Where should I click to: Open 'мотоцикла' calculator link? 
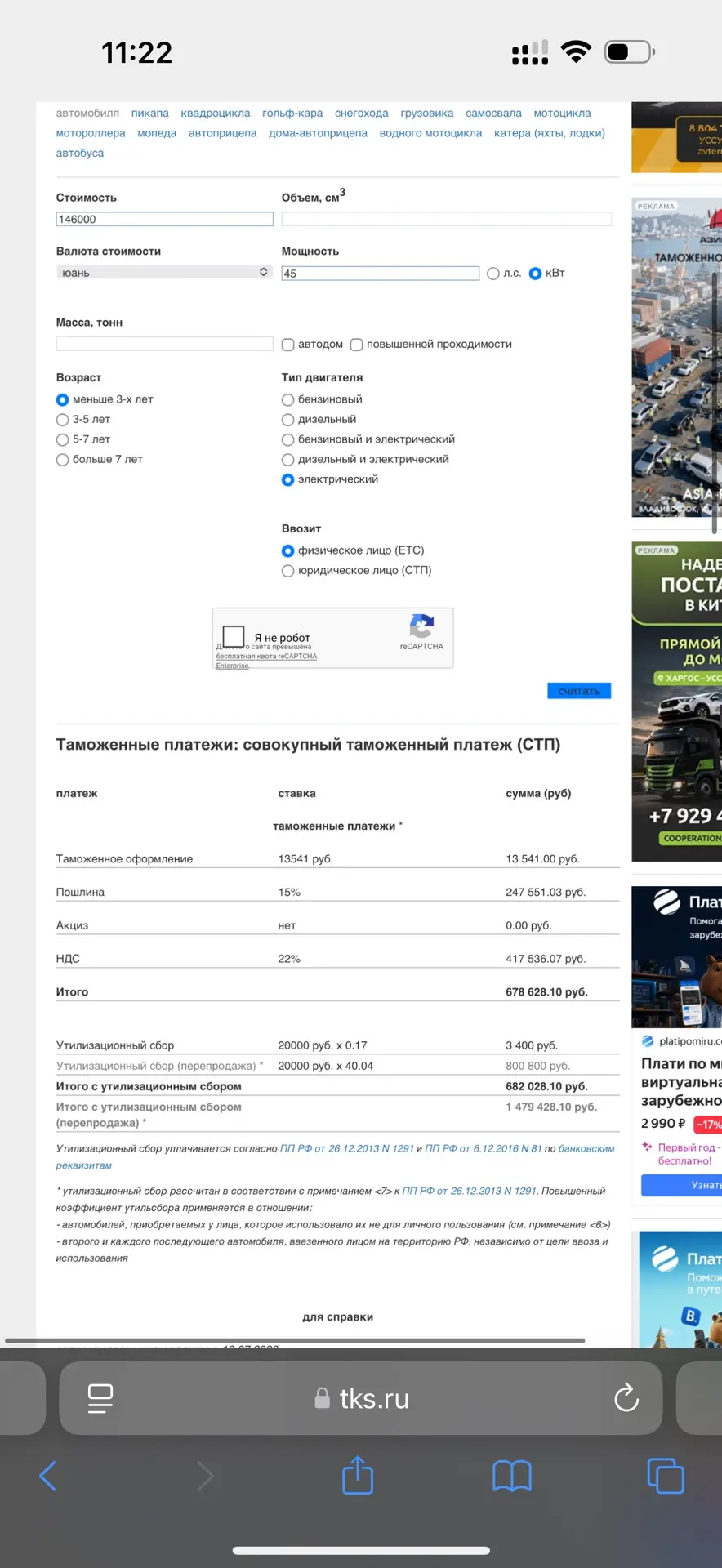tap(562, 113)
